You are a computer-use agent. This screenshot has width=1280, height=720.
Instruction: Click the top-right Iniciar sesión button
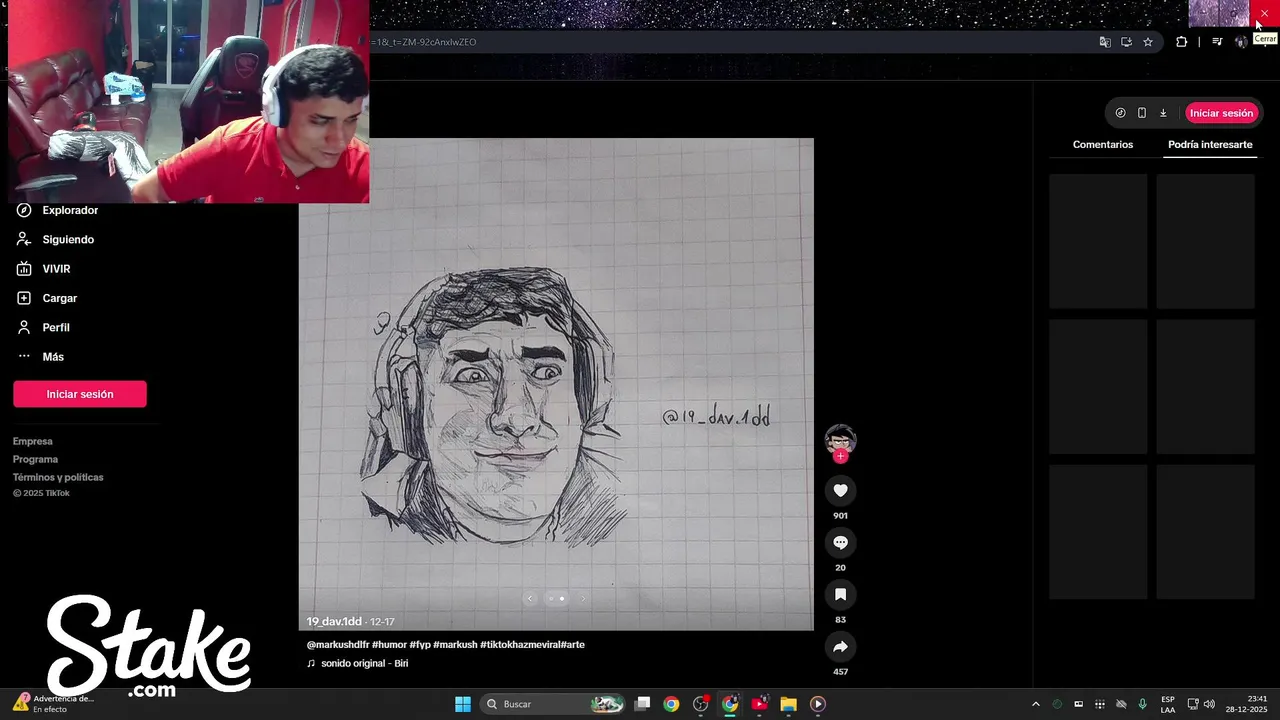pyautogui.click(x=1221, y=113)
